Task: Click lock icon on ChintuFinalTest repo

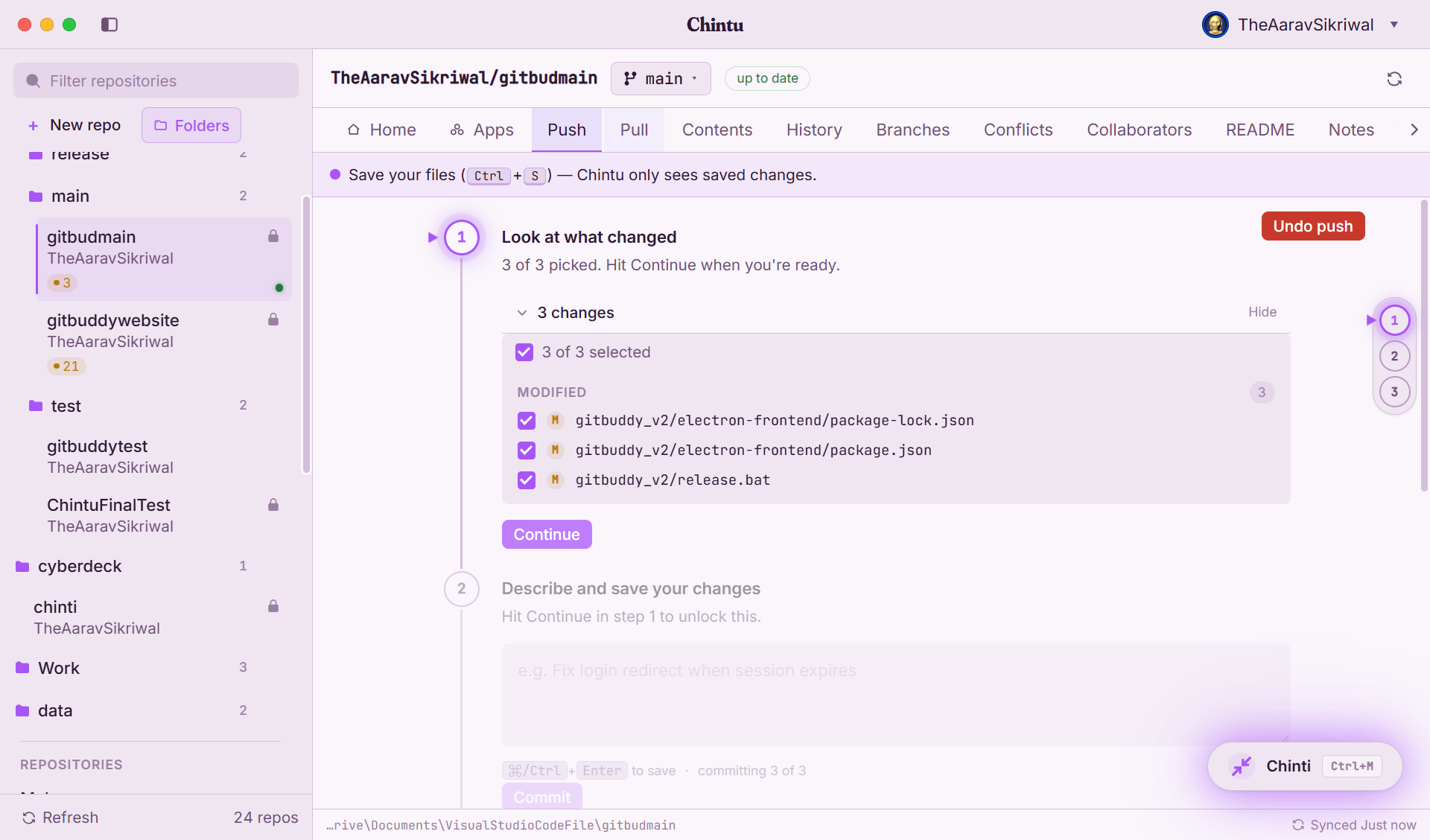Action: (x=273, y=505)
